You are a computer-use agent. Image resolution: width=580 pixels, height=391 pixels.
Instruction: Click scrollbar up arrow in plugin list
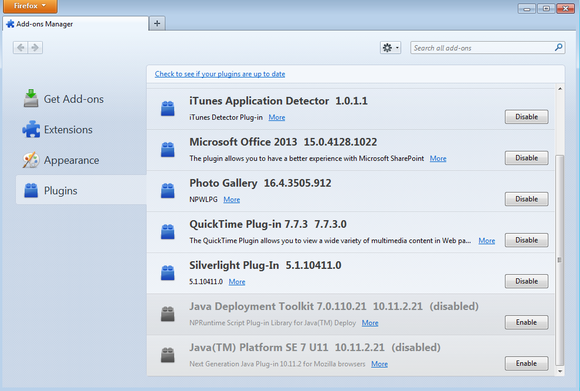(560, 89)
